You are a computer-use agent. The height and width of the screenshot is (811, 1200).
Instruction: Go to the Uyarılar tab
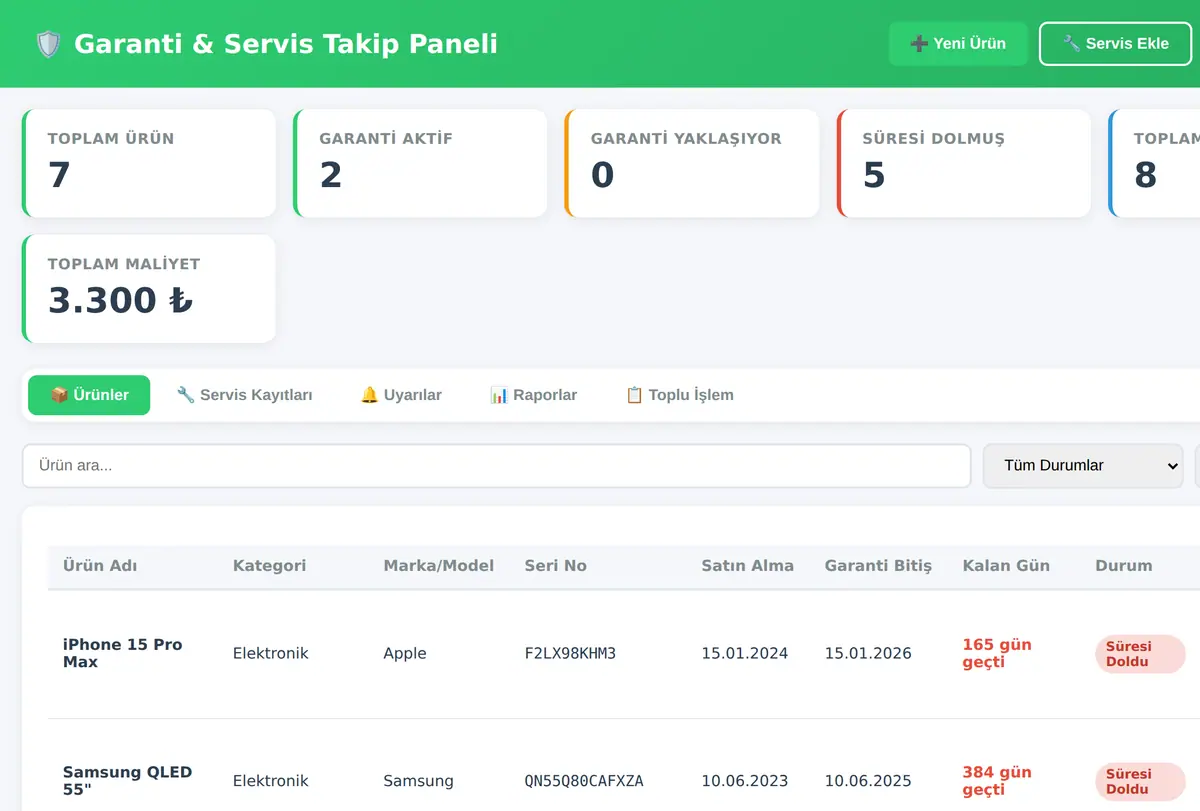pos(401,395)
